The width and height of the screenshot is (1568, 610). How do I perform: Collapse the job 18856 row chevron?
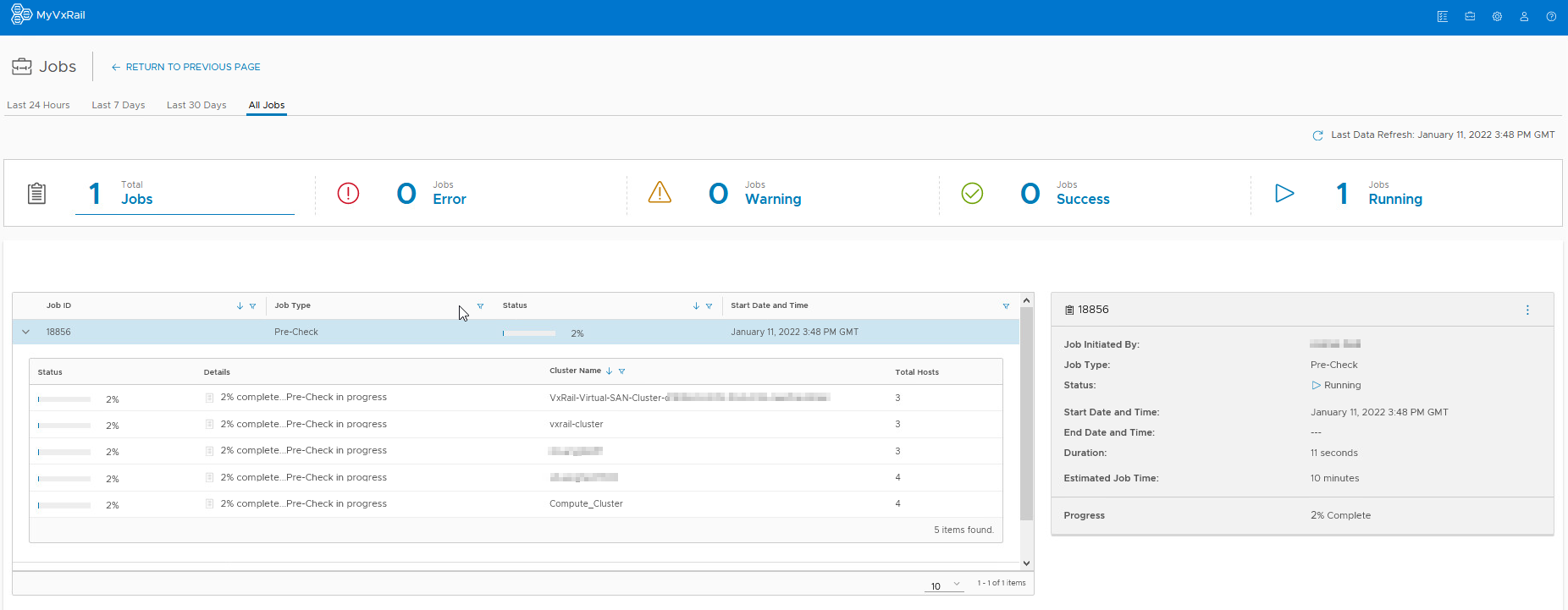[x=25, y=332]
